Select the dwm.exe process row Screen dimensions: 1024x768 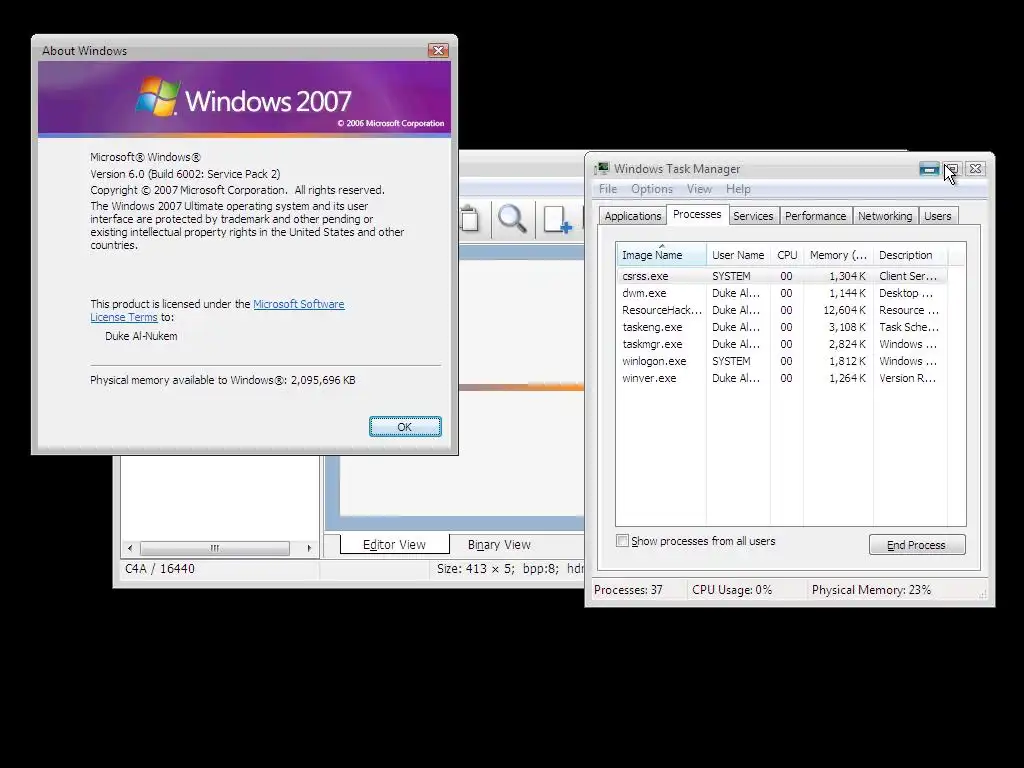coord(781,293)
